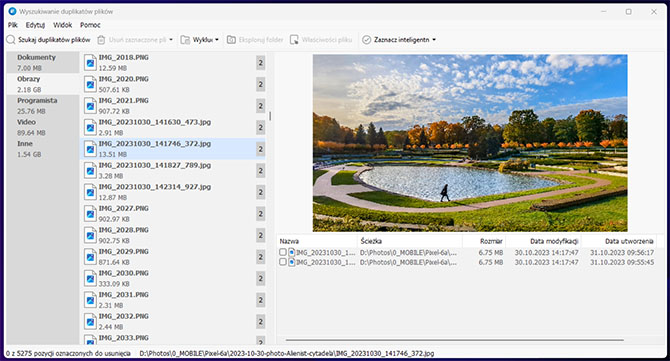Click file icon of IMG_20231030_141746_372.jpg
Viewport: 670px width, 361px height.
(90, 149)
